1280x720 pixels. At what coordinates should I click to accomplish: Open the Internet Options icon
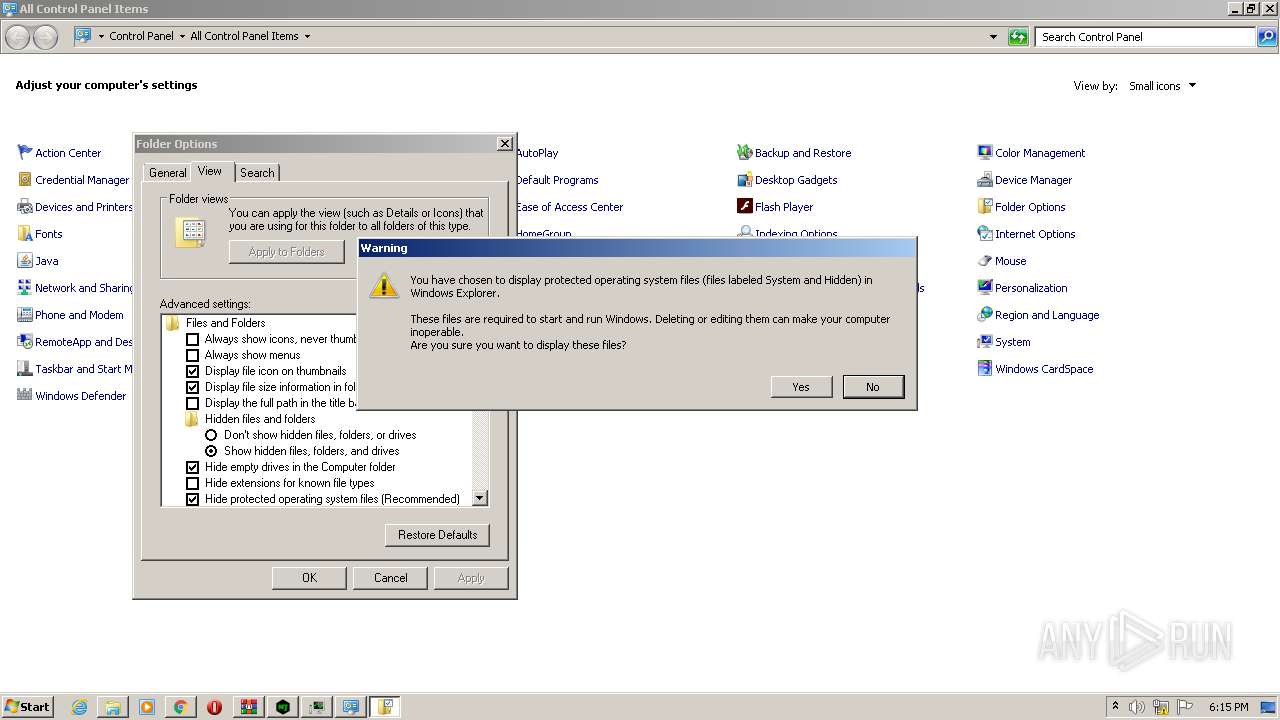pyautogui.click(x=985, y=233)
